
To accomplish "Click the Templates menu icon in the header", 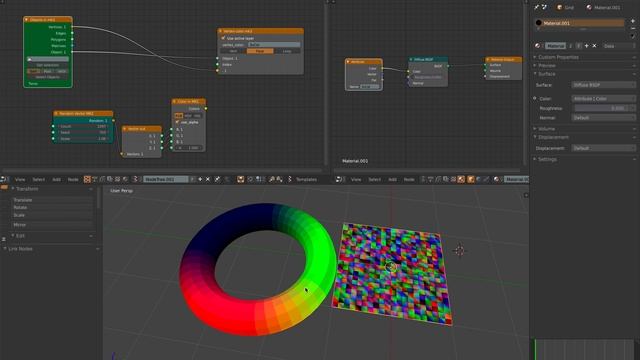I will 290,179.
